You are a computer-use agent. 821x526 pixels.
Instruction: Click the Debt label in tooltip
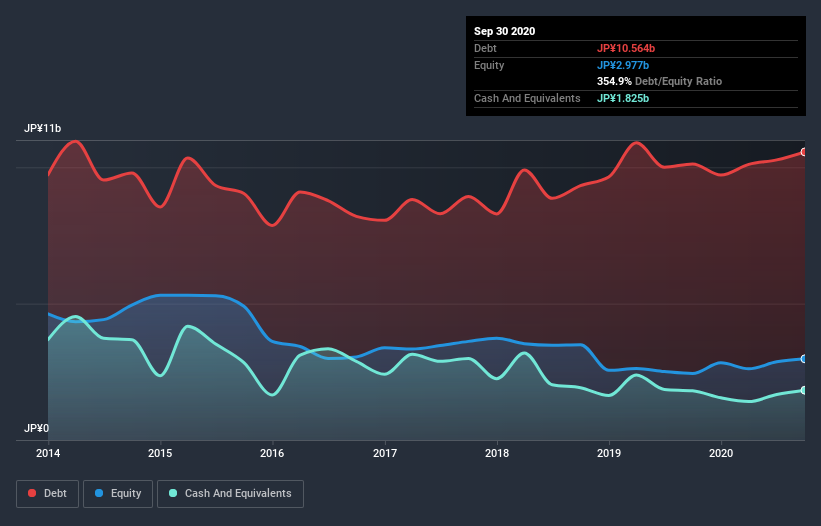coord(485,49)
